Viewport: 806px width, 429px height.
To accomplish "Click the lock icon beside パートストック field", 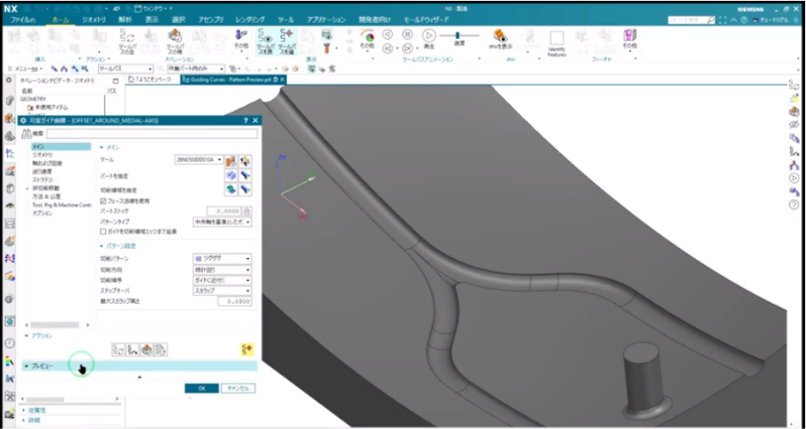I will pyautogui.click(x=246, y=211).
